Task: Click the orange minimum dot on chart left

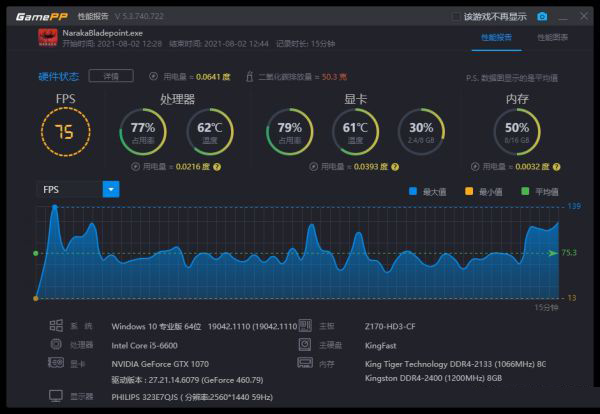Action: coord(36,298)
